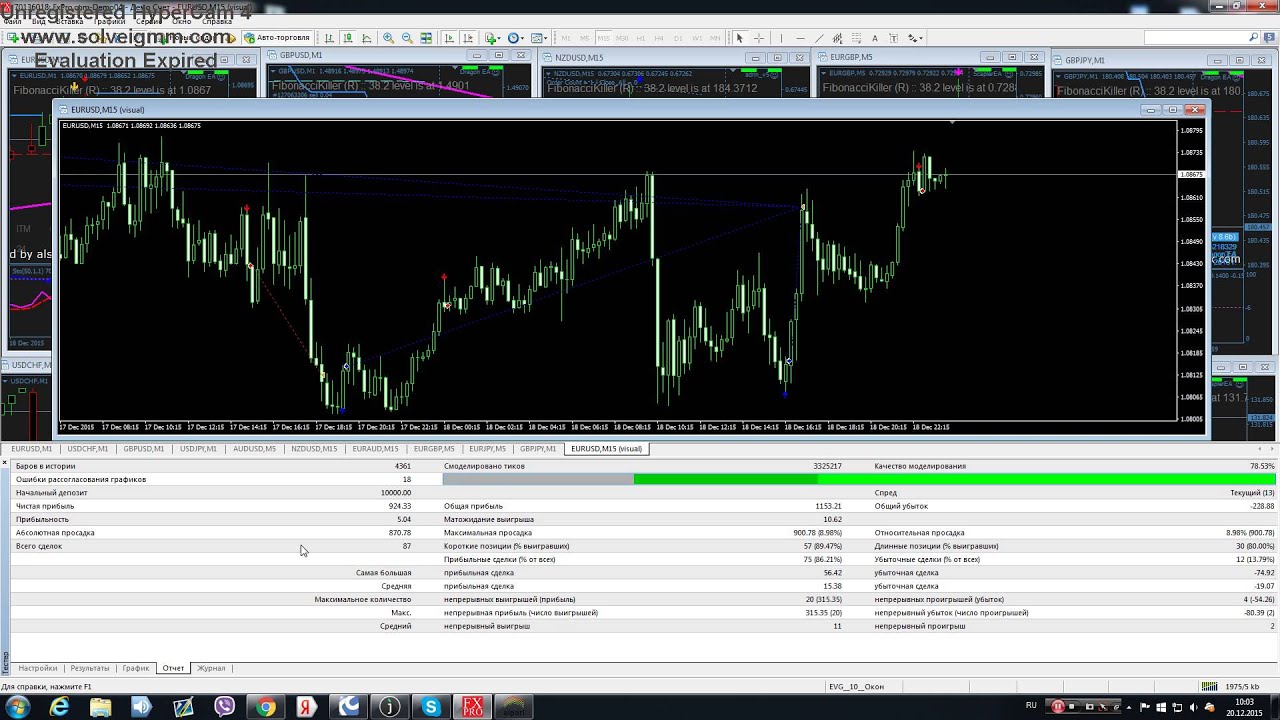Zoom in the chart

[x=389, y=38]
